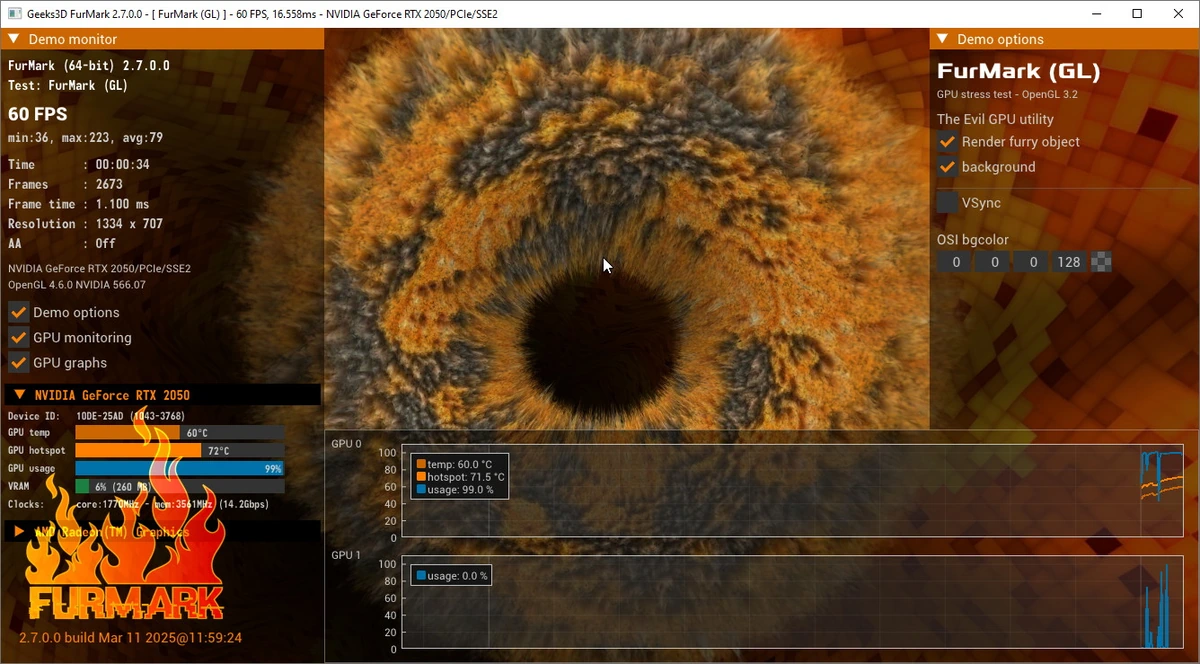Click the build date text under FurMark logo

click(131, 637)
